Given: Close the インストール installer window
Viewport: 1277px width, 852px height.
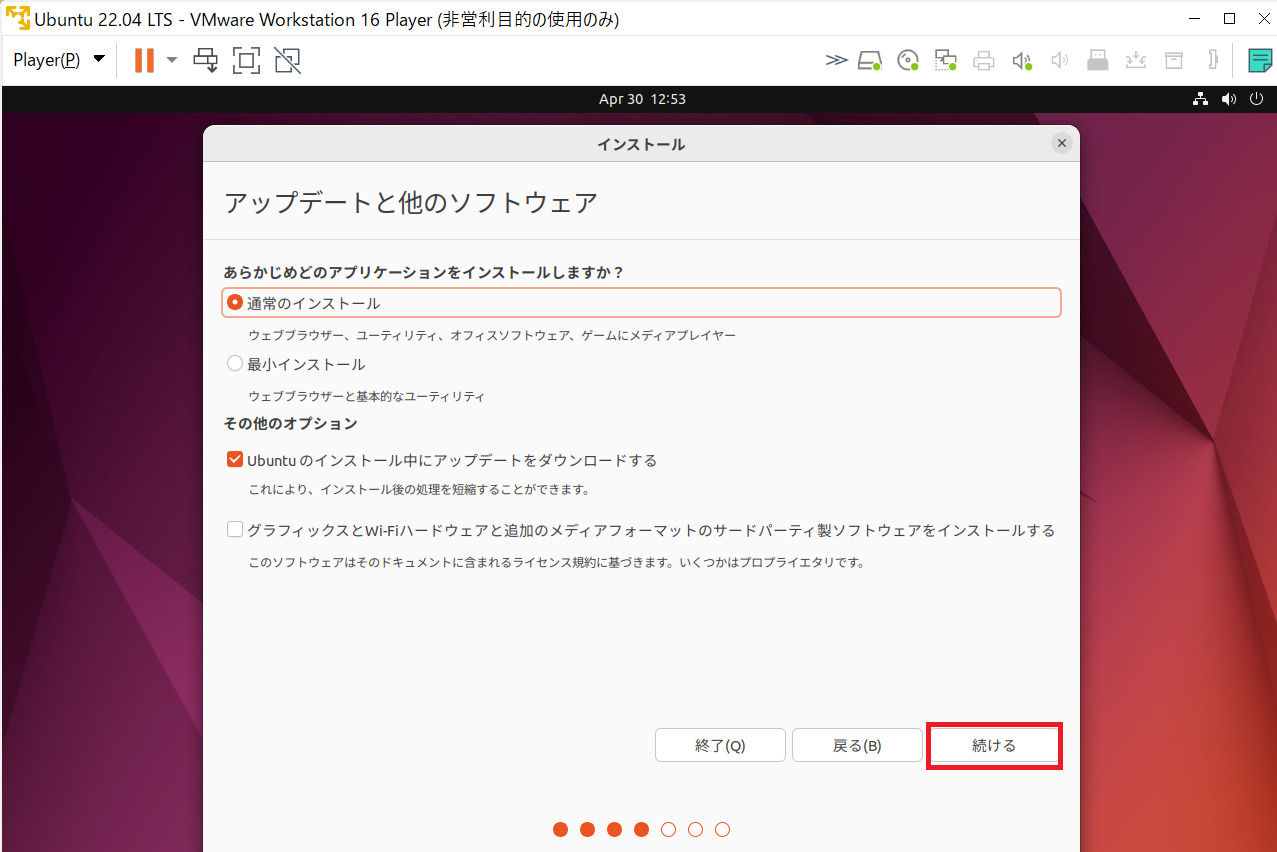Looking at the screenshot, I should point(1062,143).
